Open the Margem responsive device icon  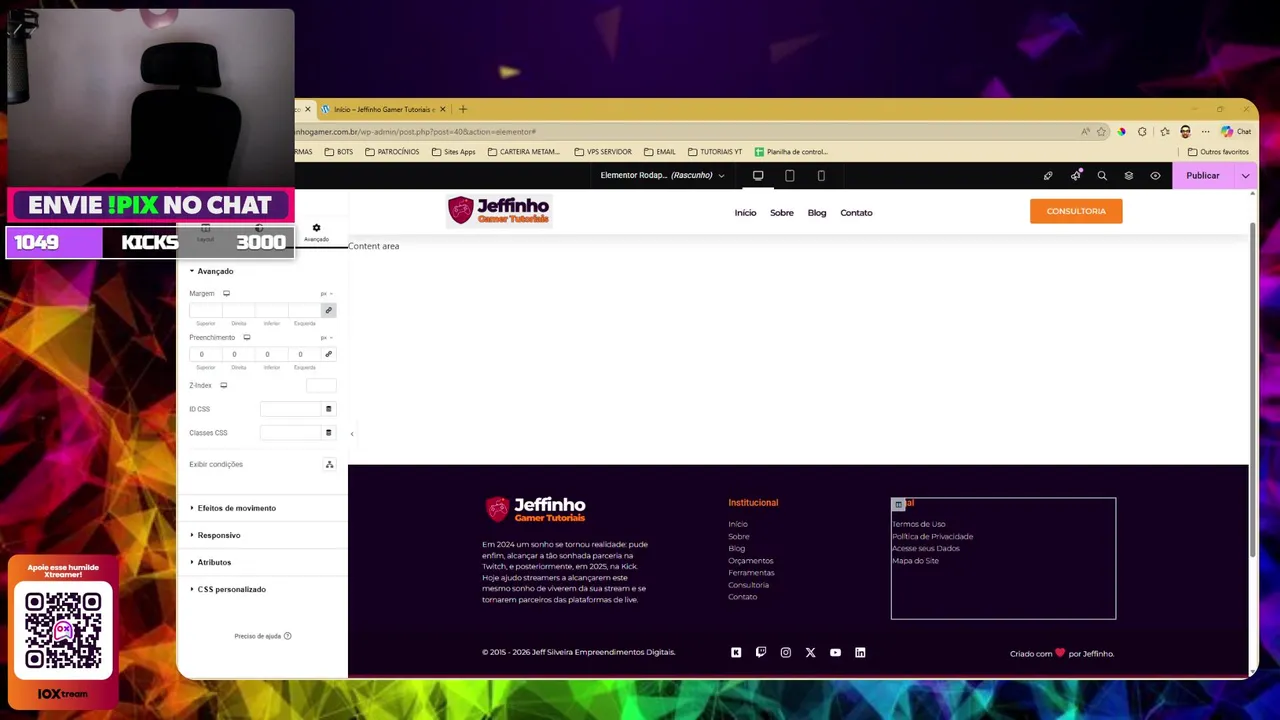[x=226, y=294]
